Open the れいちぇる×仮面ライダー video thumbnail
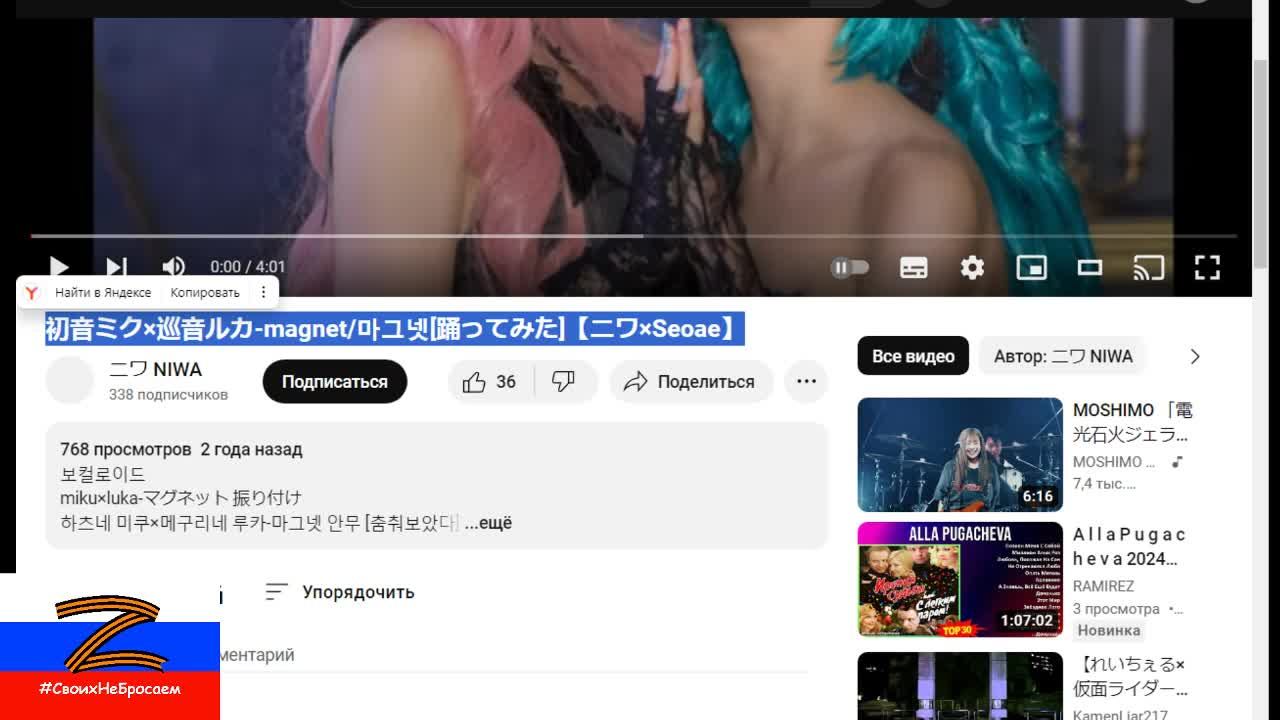The width and height of the screenshot is (1280, 720). point(960,686)
